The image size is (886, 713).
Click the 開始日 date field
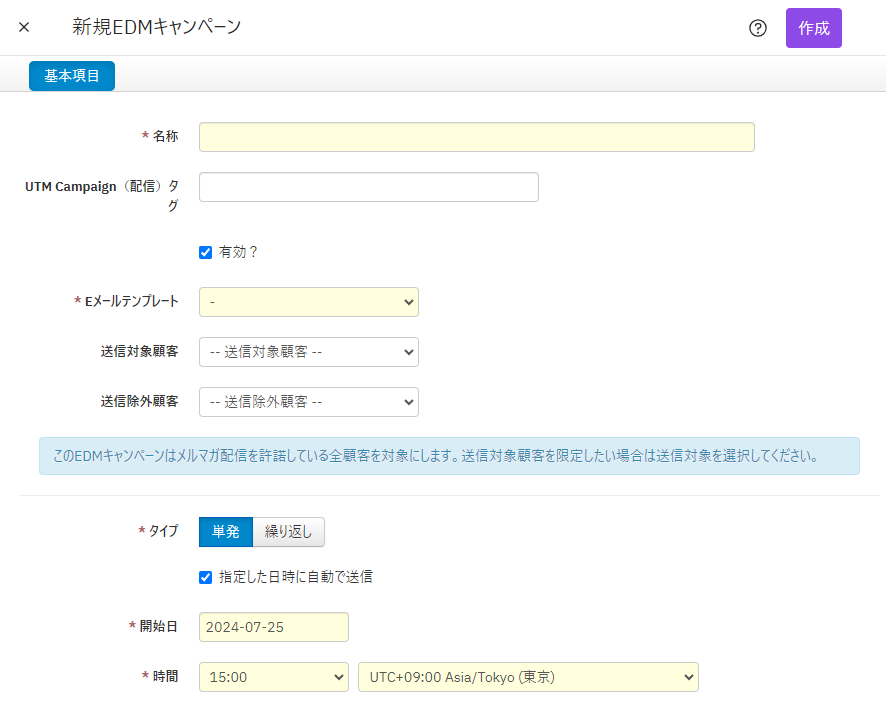[x=273, y=627]
